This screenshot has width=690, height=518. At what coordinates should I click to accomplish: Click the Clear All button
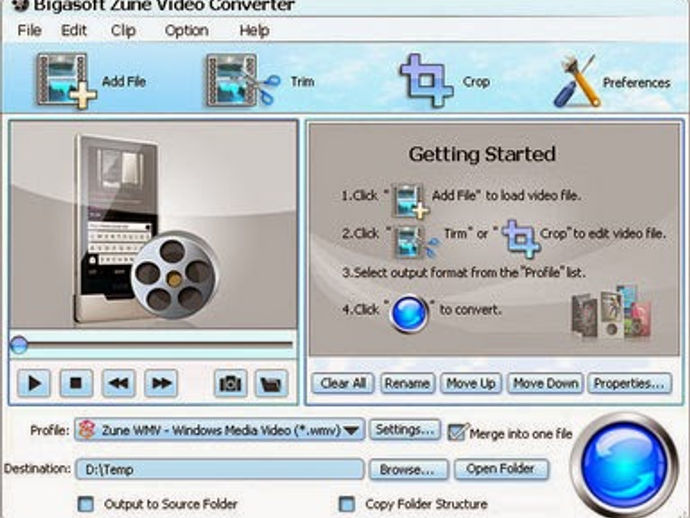[343, 383]
